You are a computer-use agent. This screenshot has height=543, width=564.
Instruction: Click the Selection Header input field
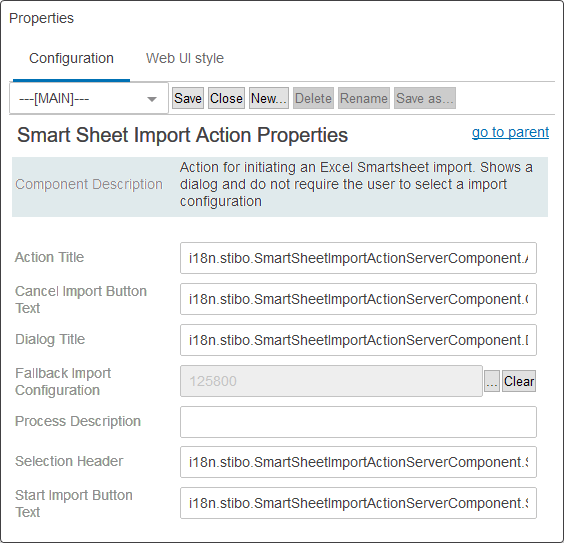click(x=358, y=462)
